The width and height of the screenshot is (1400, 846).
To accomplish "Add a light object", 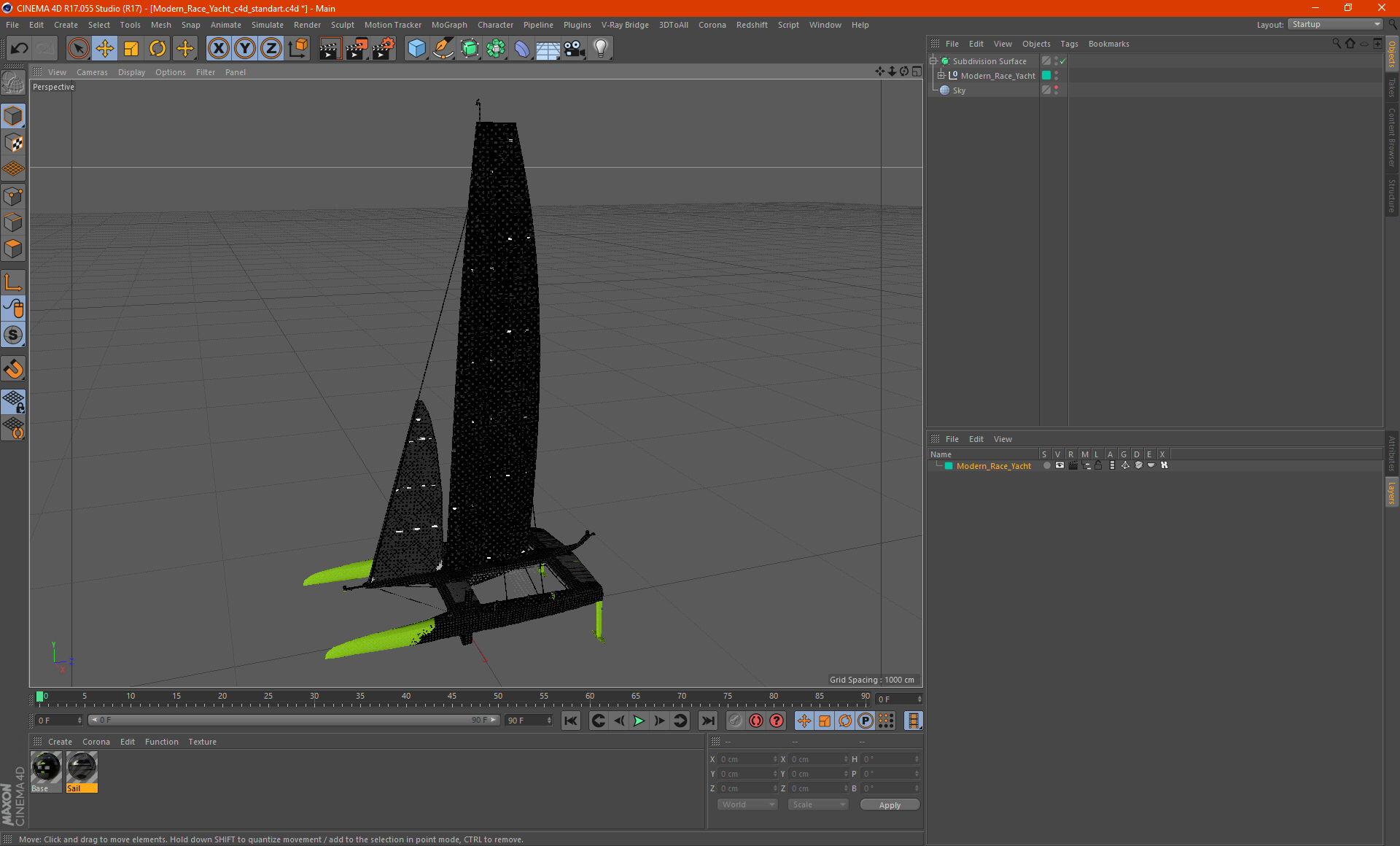I will click(600, 49).
